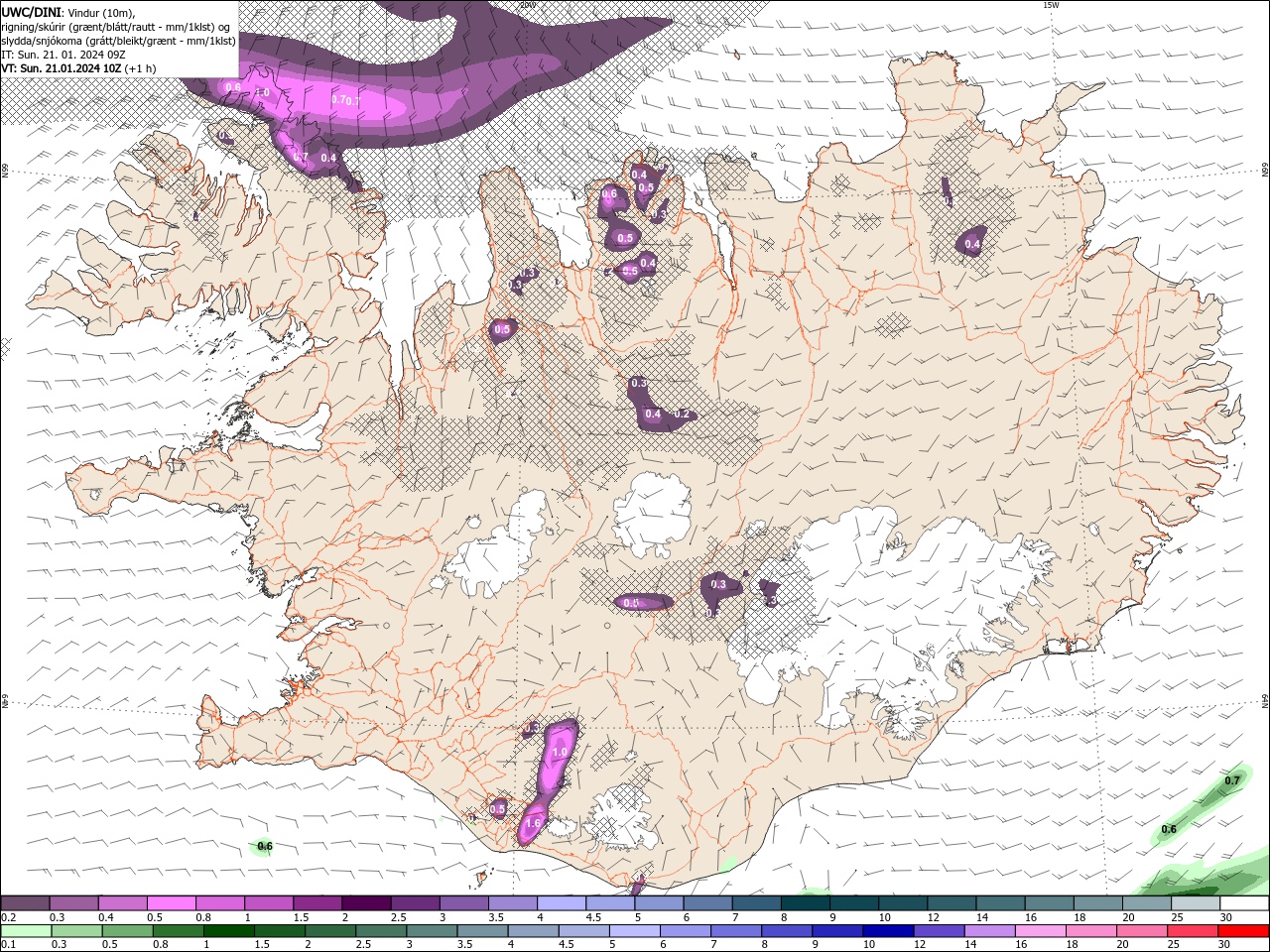
Task: Click the '0.1' number under the lower legend
Action: coord(9,945)
